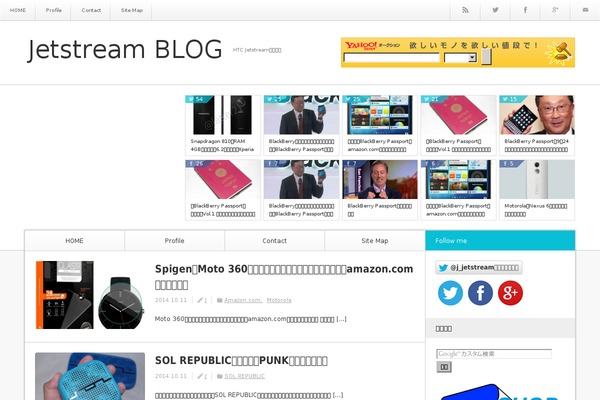This screenshot has width=600, height=400.
Task: Click the Twitter icon in top bar
Action: 495,10
